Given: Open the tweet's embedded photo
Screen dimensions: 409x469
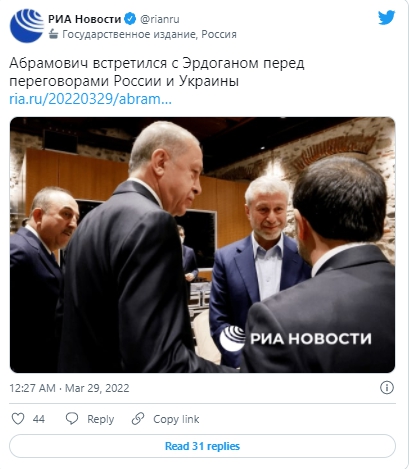Looking at the screenshot, I should click(x=202, y=245).
